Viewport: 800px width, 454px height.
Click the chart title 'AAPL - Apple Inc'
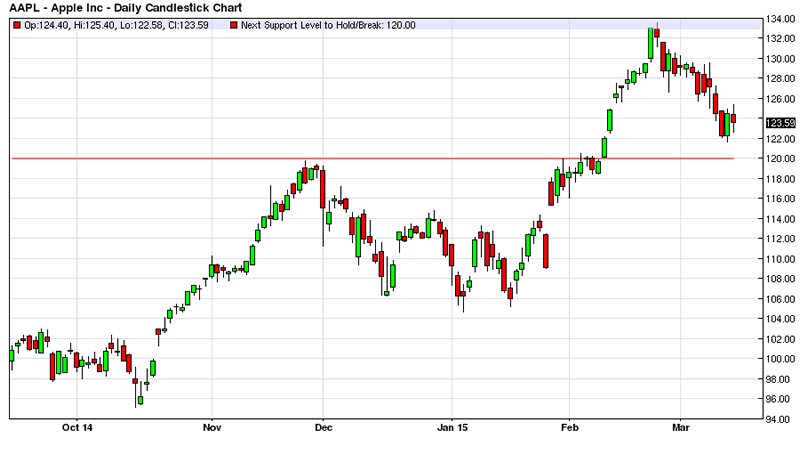56,8
